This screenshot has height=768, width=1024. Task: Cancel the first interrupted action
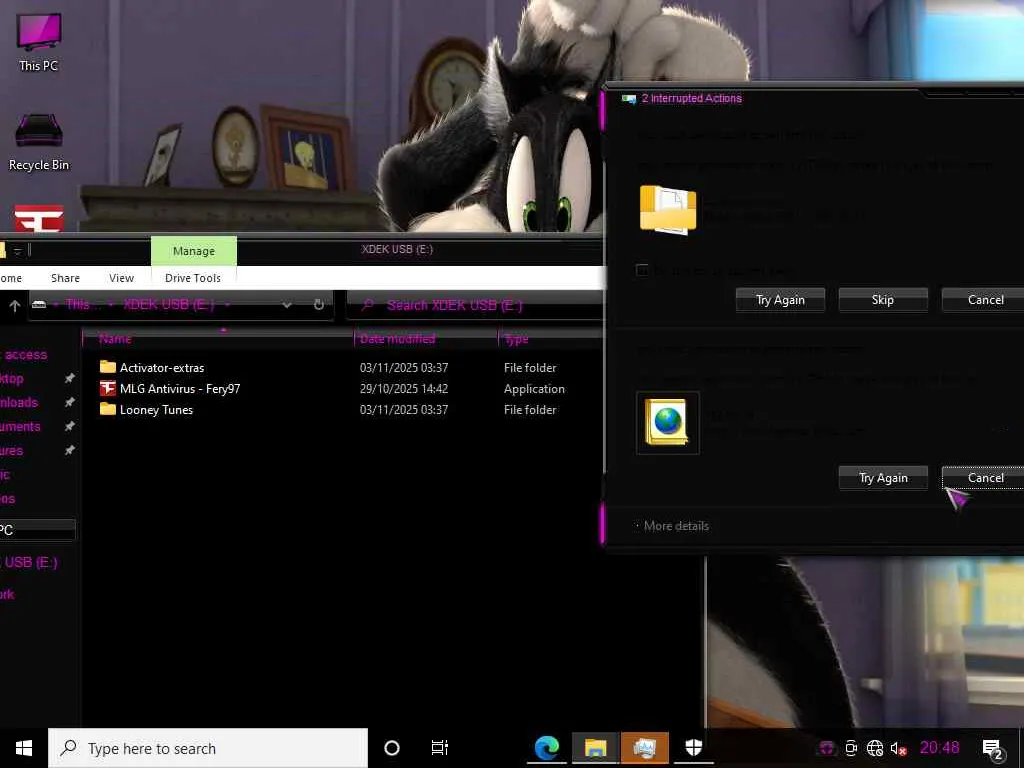983,300
